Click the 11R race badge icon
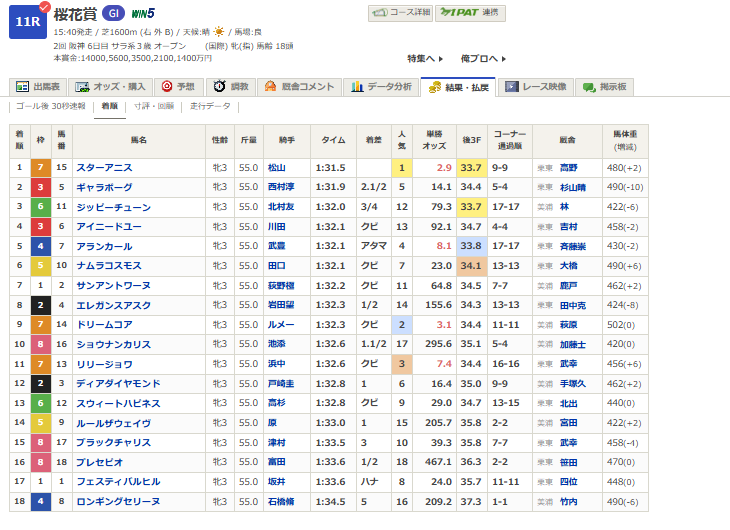Image resolution: width=730 pixels, height=530 pixels. click(27, 20)
